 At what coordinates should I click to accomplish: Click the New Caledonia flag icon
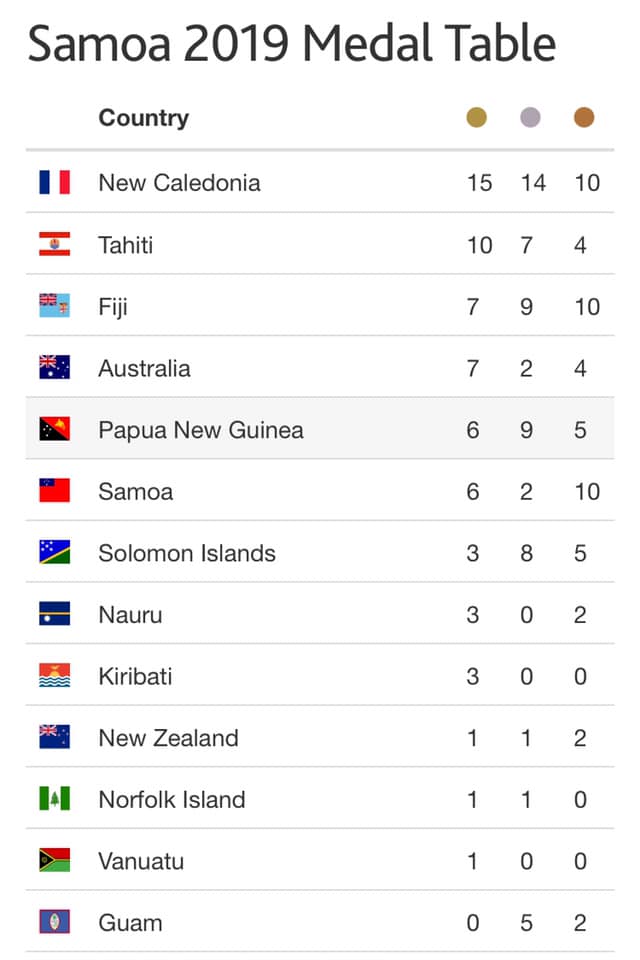click(x=55, y=182)
